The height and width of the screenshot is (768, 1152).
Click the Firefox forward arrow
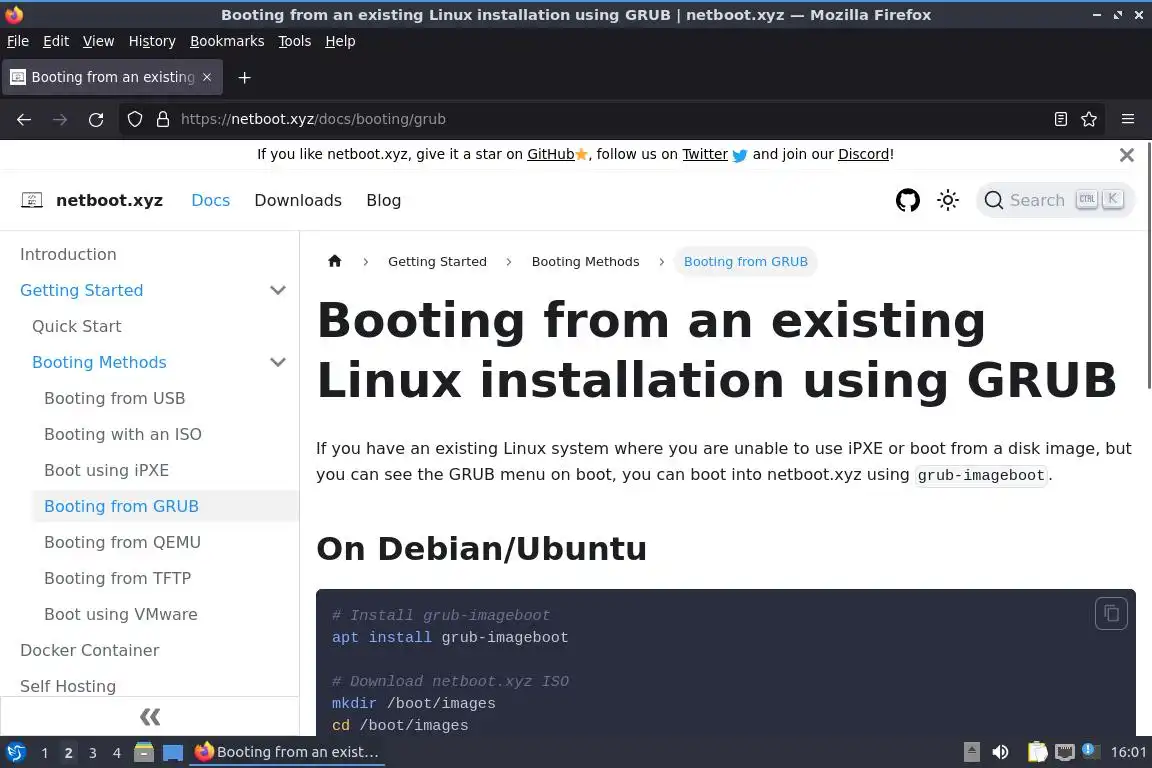pyautogui.click(x=60, y=119)
